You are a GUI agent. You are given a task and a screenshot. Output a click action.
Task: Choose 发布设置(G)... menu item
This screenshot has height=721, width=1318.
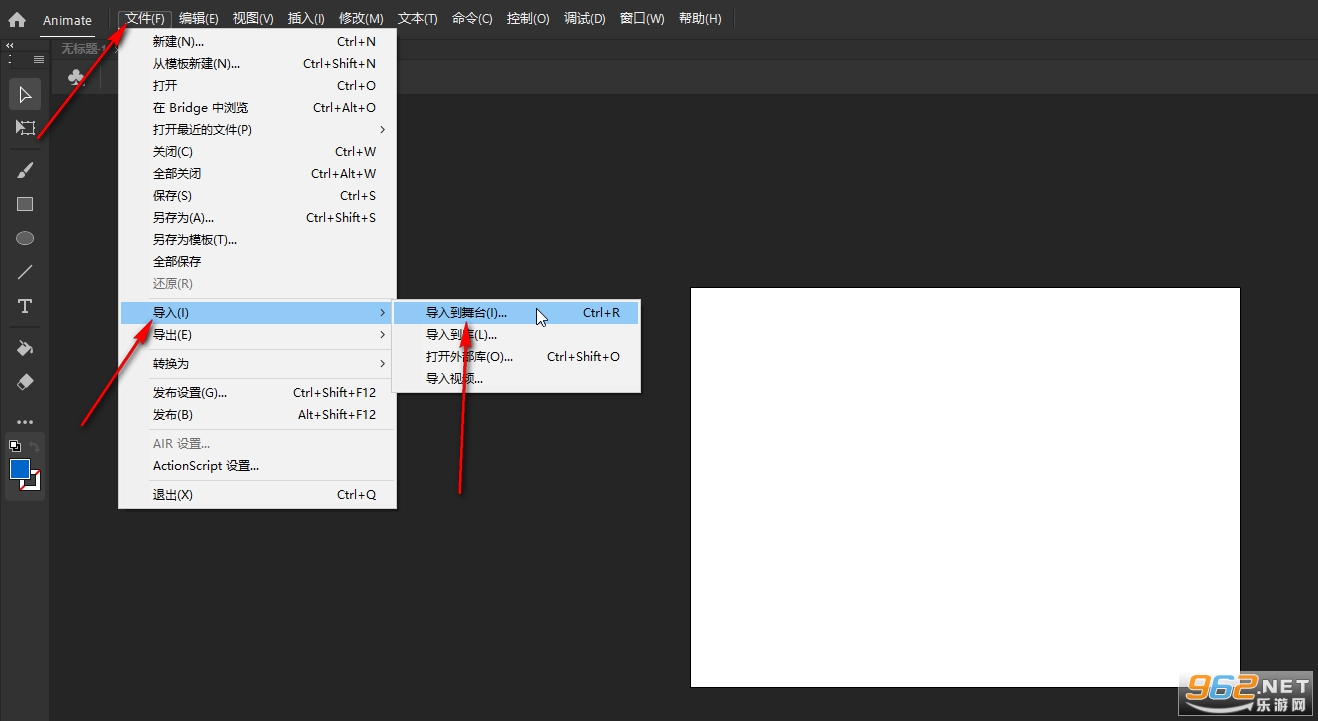coord(258,393)
